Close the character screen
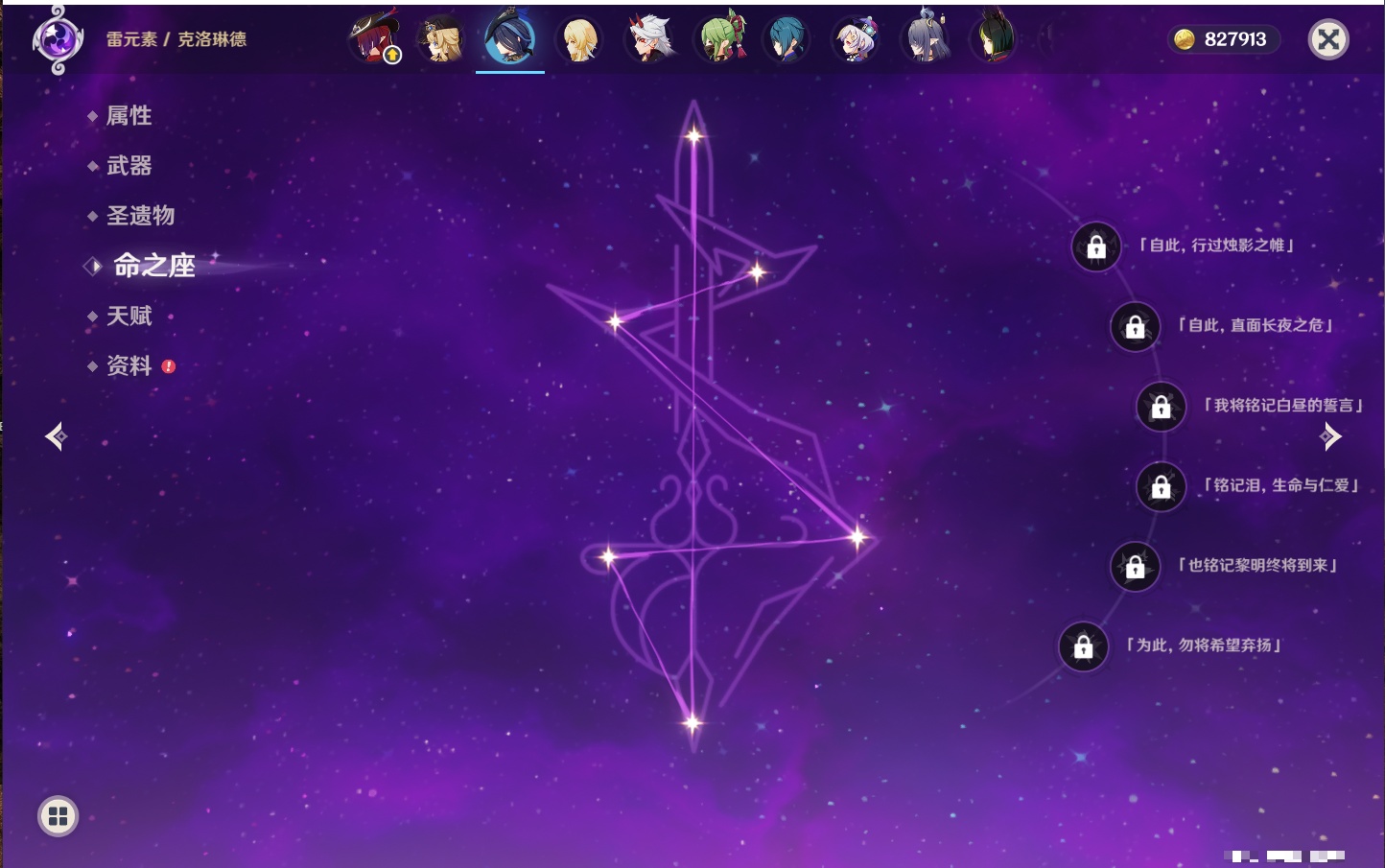 tap(1328, 39)
